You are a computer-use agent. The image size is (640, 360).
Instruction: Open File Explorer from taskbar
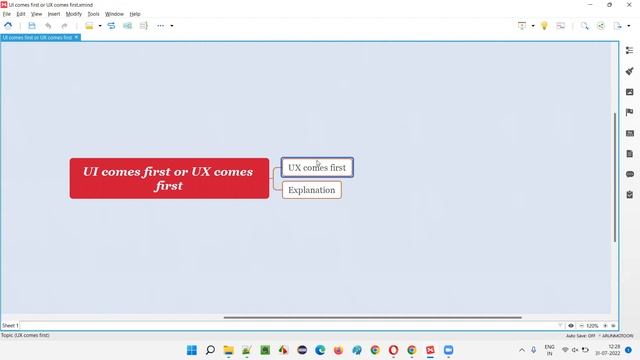pyautogui.click(x=229, y=350)
